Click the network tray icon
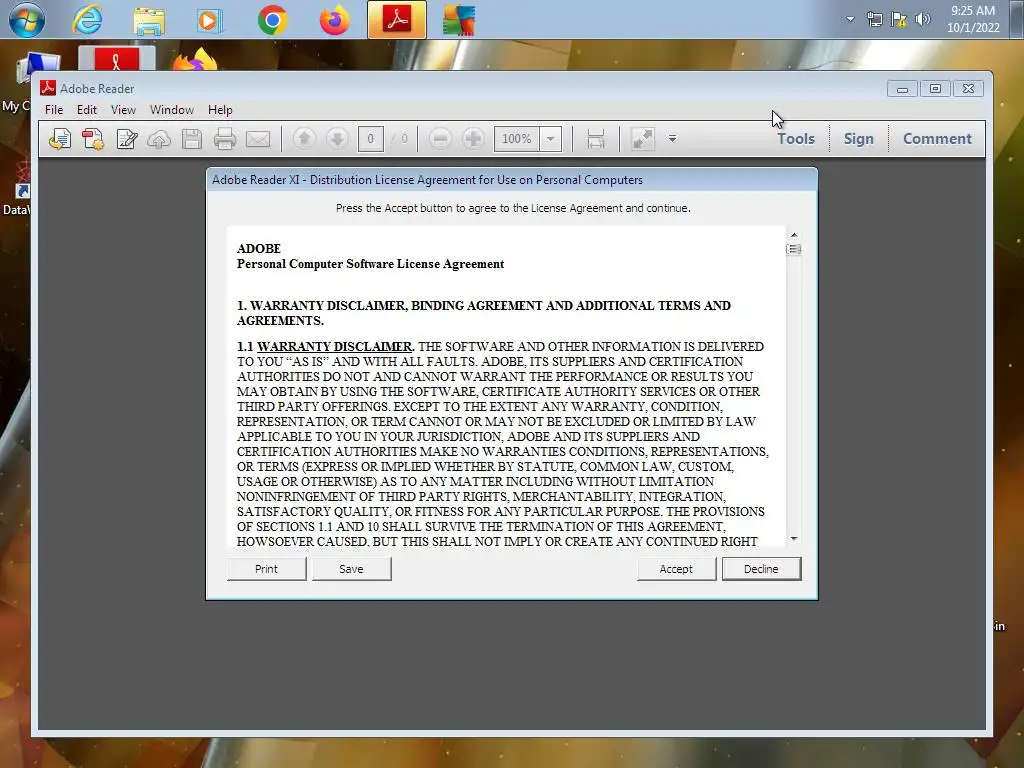Screen dimensions: 1024x768 [x=874, y=20]
